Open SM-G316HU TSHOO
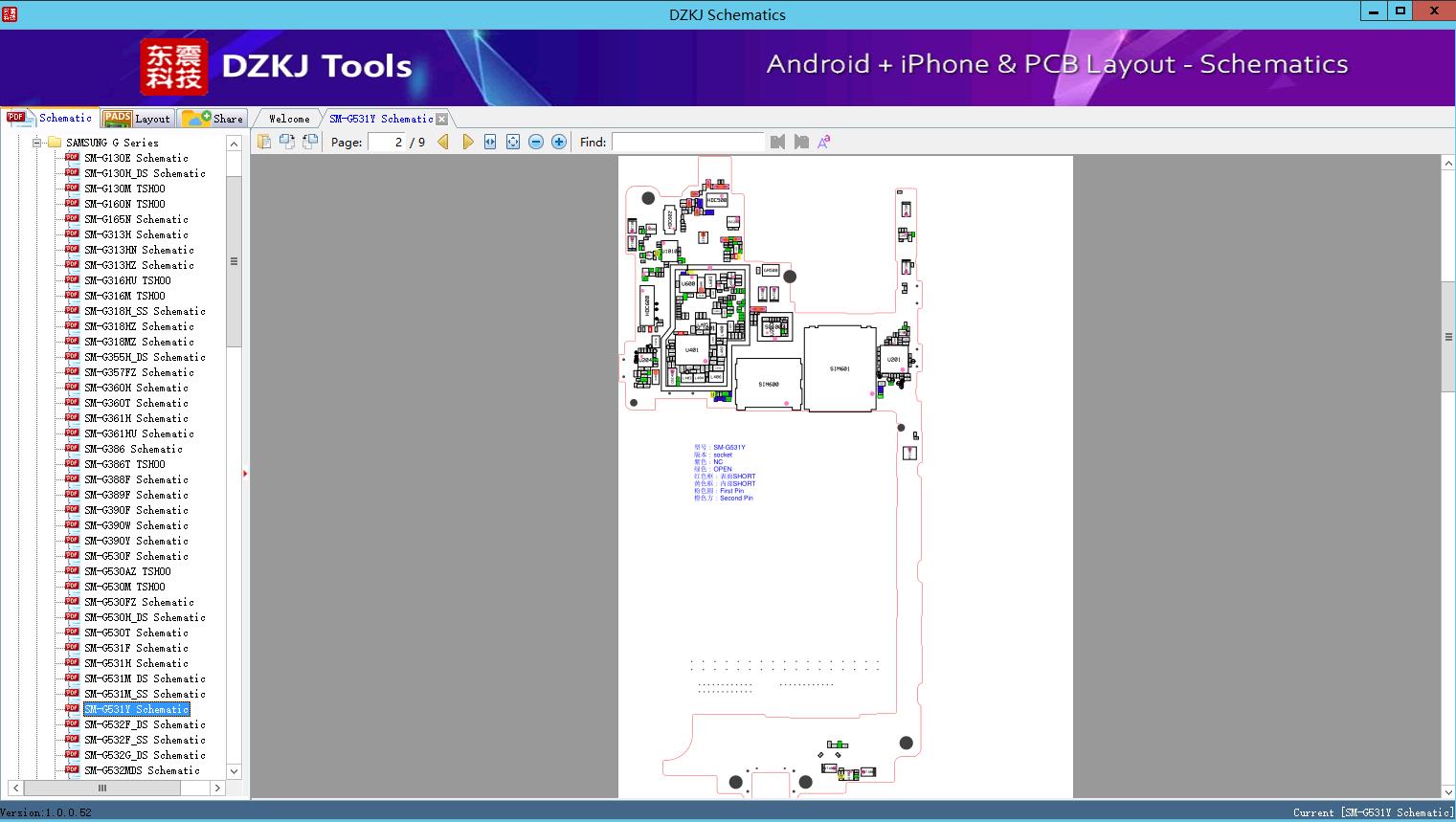1456x822 pixels. 127,280
